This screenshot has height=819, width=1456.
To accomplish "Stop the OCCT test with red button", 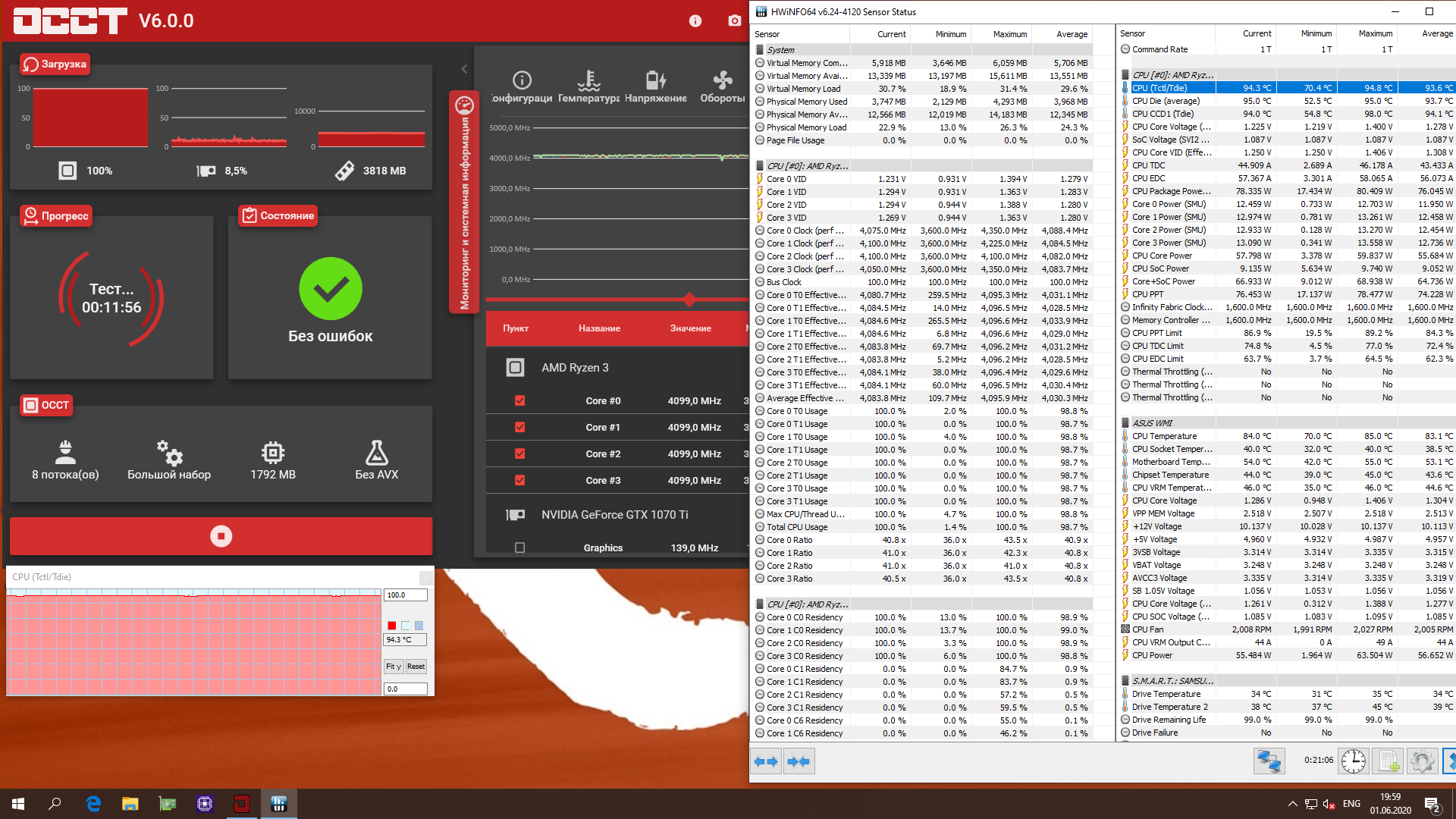I will point(221,536).
